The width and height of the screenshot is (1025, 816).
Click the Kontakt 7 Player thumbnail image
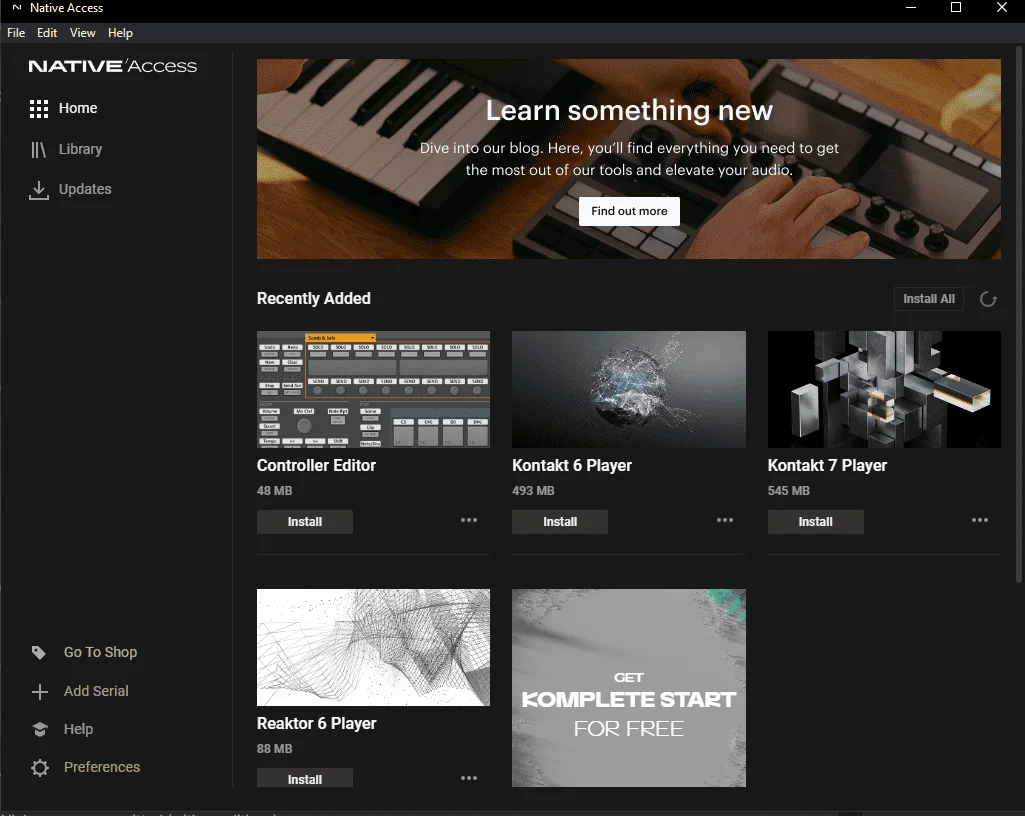pyautogui.click(x=884, y=389)
